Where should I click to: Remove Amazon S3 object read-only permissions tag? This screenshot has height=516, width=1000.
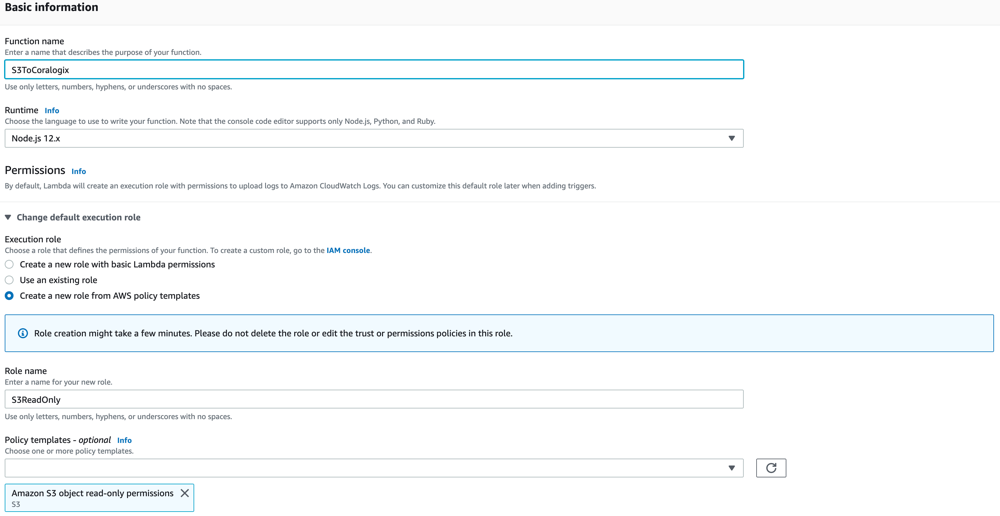(184, 493)
